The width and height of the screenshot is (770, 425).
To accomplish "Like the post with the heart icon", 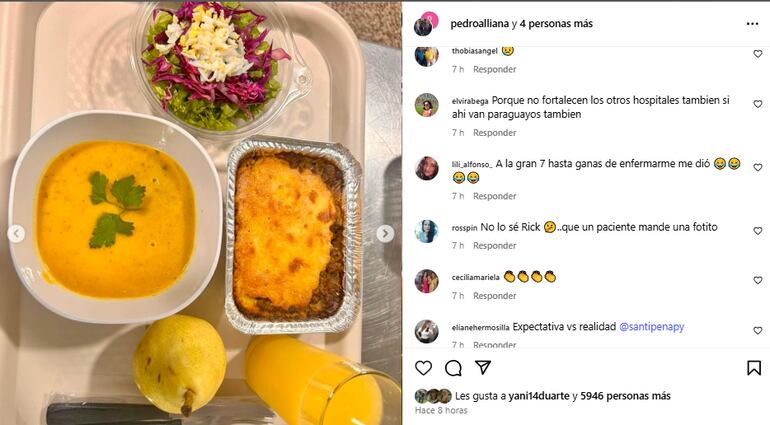I will (x=423, y=368).
